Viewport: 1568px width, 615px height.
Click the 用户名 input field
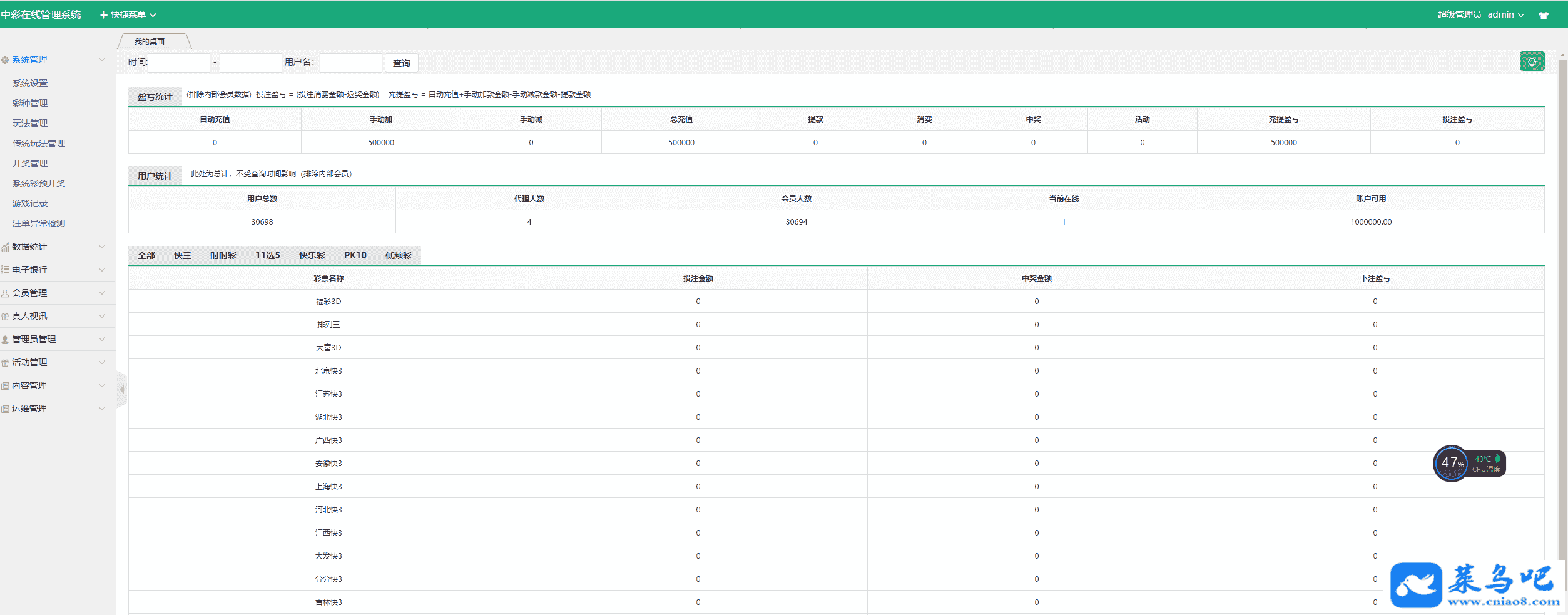point(350,63)
